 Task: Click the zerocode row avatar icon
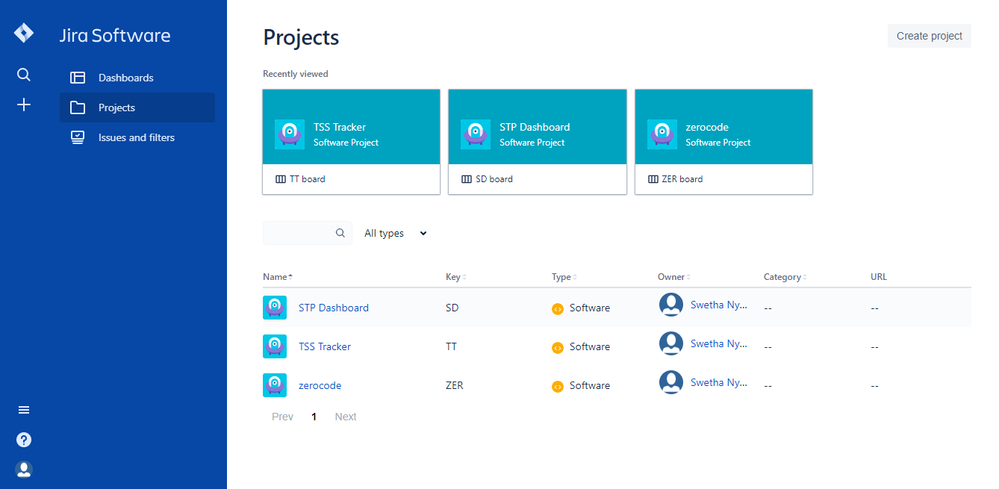(x=275, y=385)
